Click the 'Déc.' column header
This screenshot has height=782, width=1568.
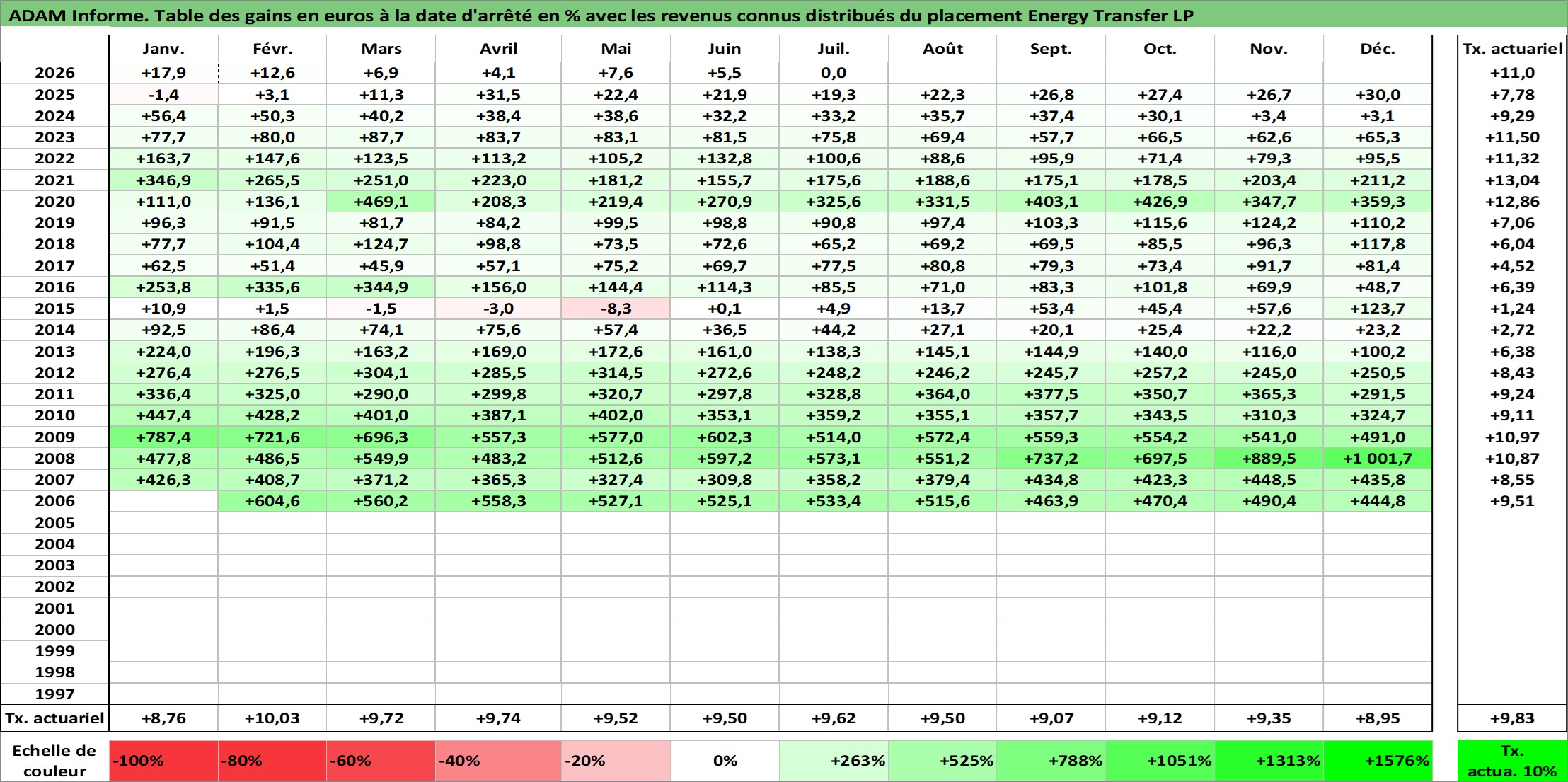(x=1378, y=49)
